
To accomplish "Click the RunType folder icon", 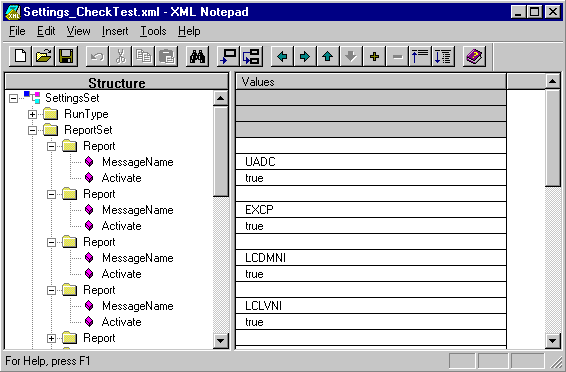I will click(x=51, y=114).
